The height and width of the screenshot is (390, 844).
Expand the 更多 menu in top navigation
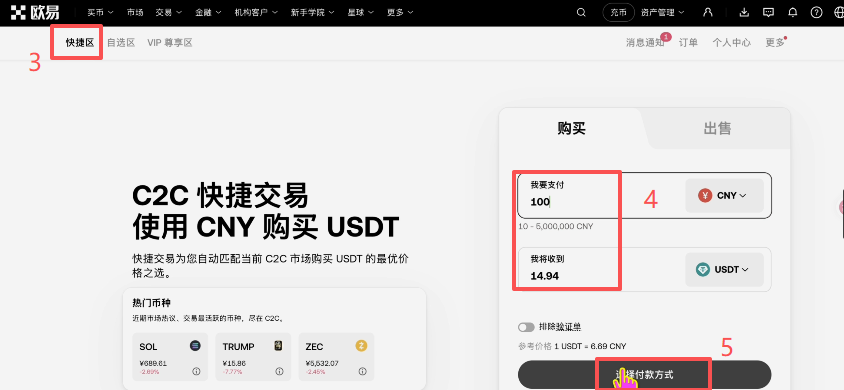(x=400, y=12)
